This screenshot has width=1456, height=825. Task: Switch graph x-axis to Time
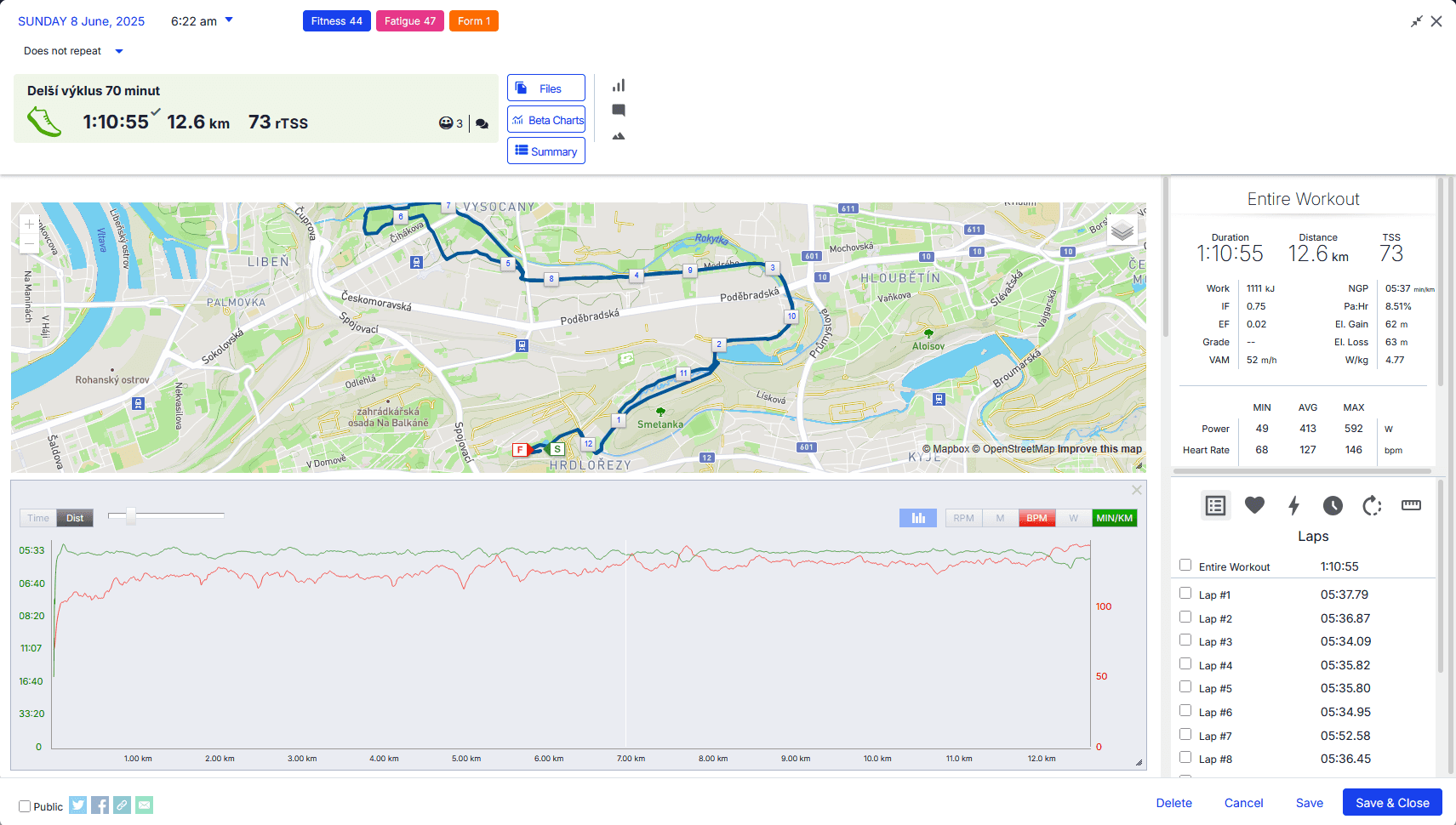38,518
